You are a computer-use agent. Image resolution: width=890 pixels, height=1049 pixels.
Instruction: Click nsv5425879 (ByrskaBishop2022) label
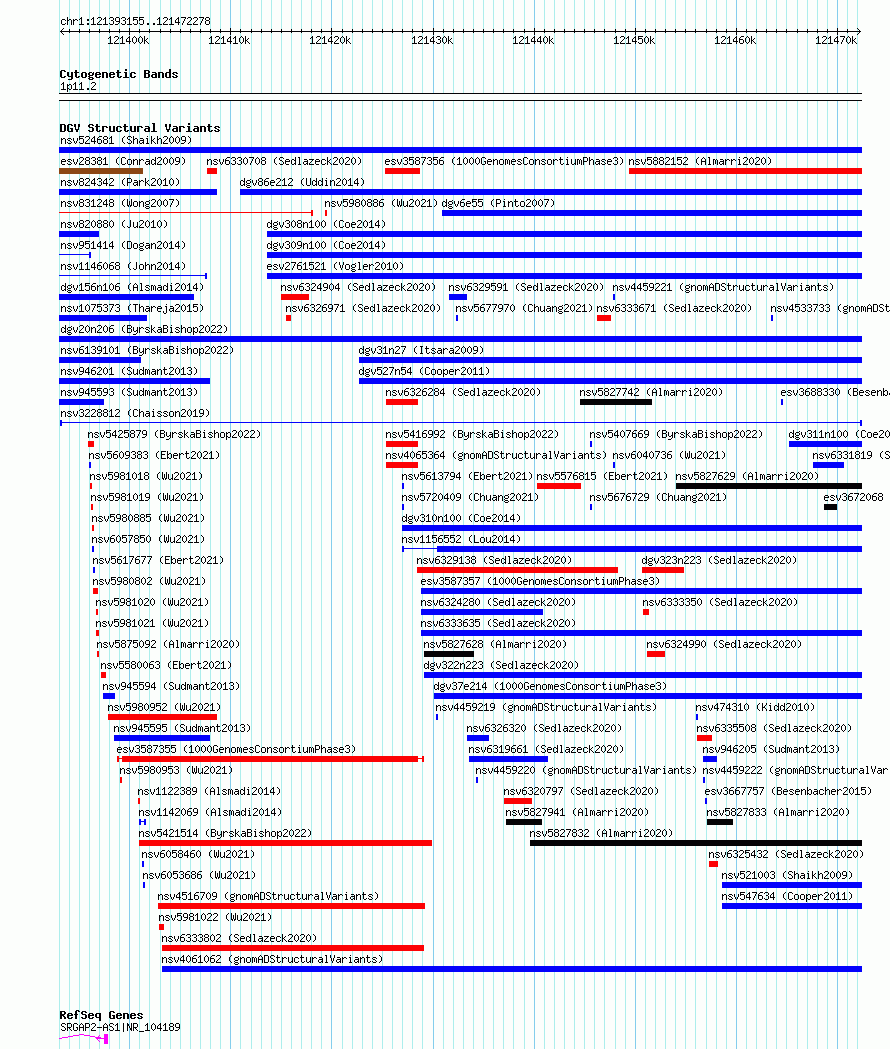[174, 435]
